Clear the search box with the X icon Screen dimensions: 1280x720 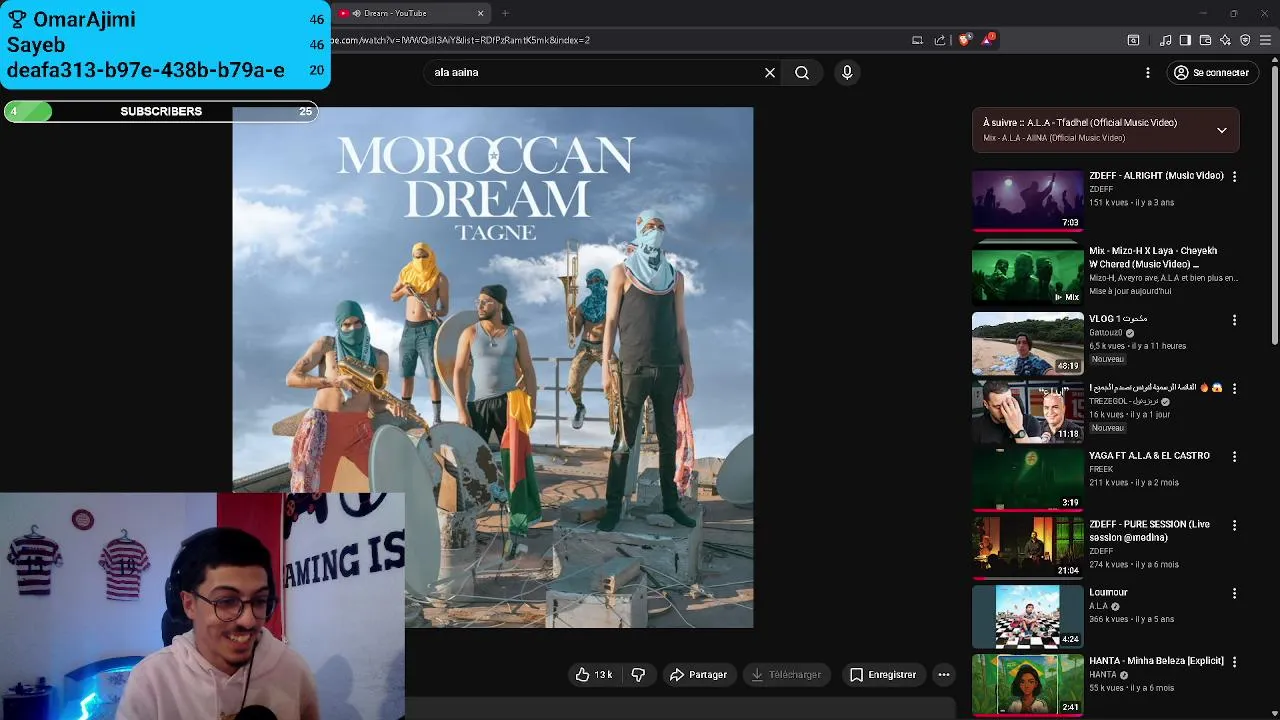point(770,72)
